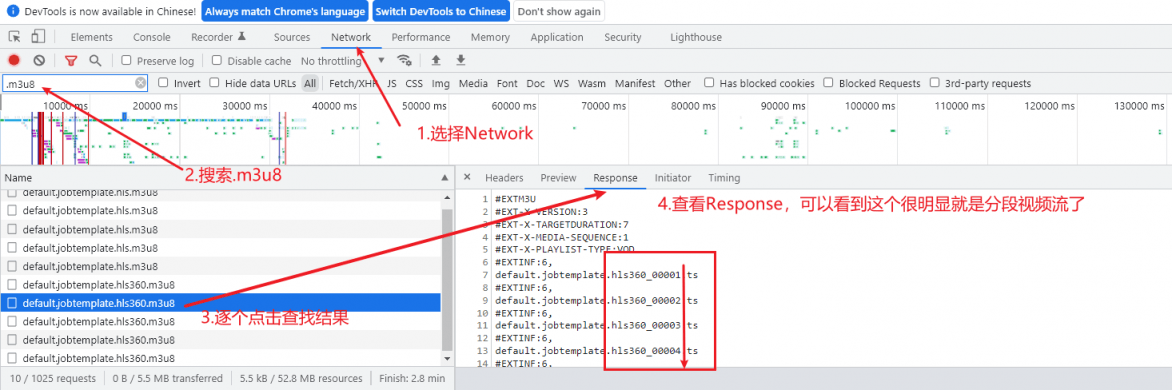The image size is (1172, 390).
Task: Click the request list vertical scrollbar
Action: 448,280
